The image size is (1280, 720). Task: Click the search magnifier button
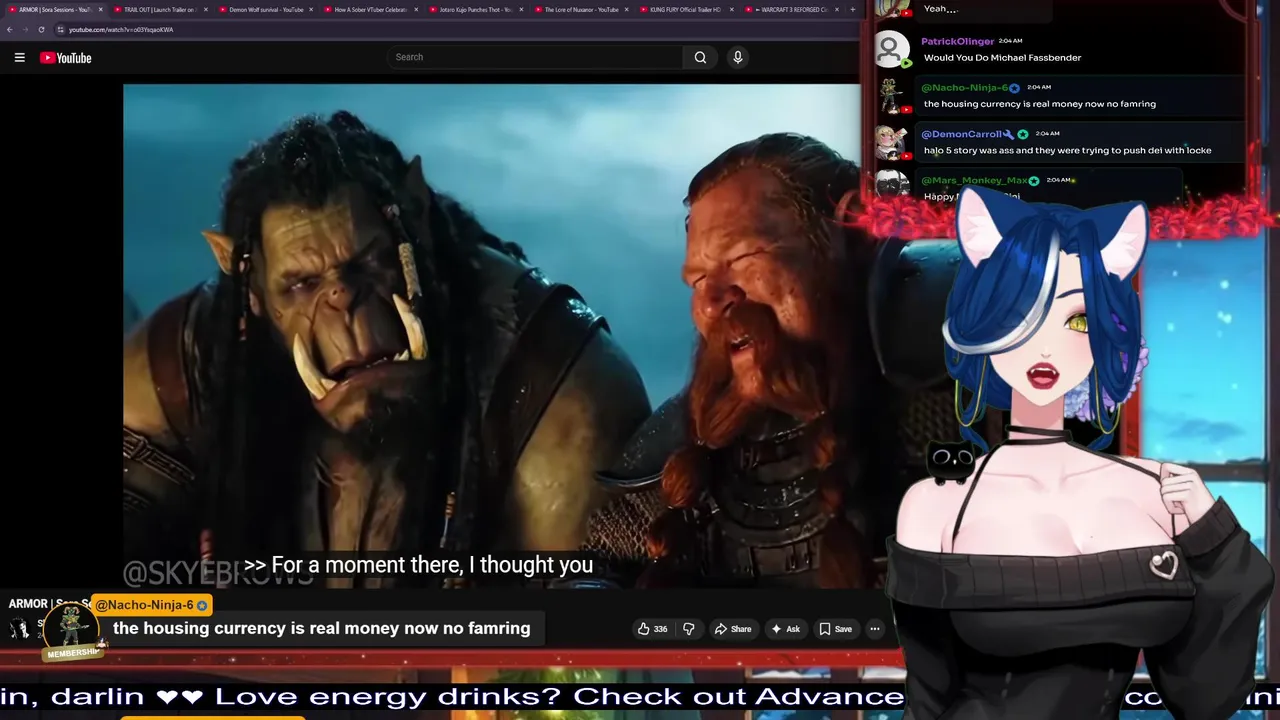pyautogui.click(x=700, y=57)
